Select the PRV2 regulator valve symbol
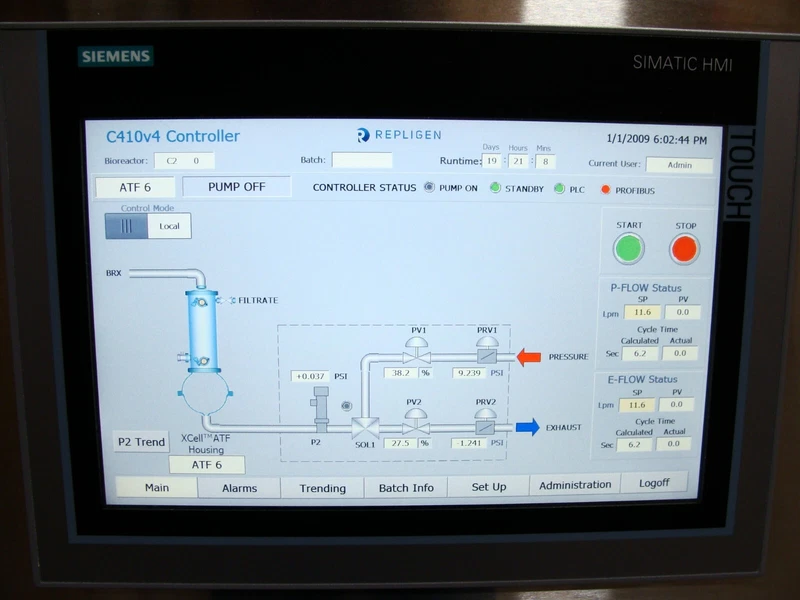This screenshot has height=600, width=800. click(486, 421)
